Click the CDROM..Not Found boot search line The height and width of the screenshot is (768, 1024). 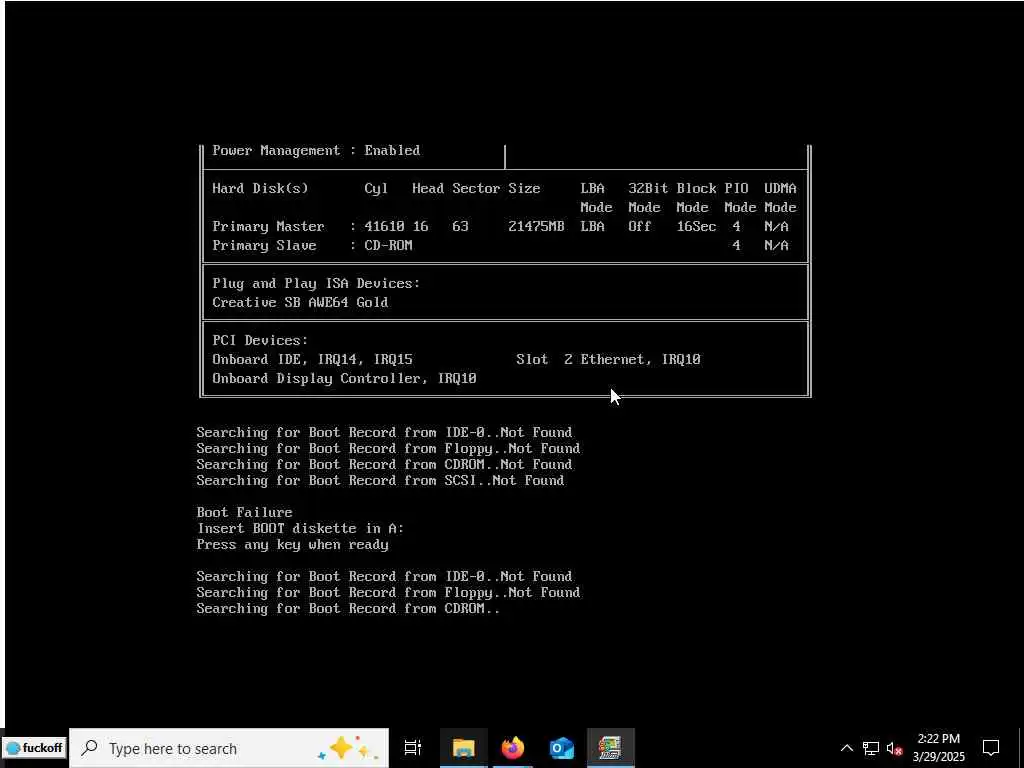(384, 464)
